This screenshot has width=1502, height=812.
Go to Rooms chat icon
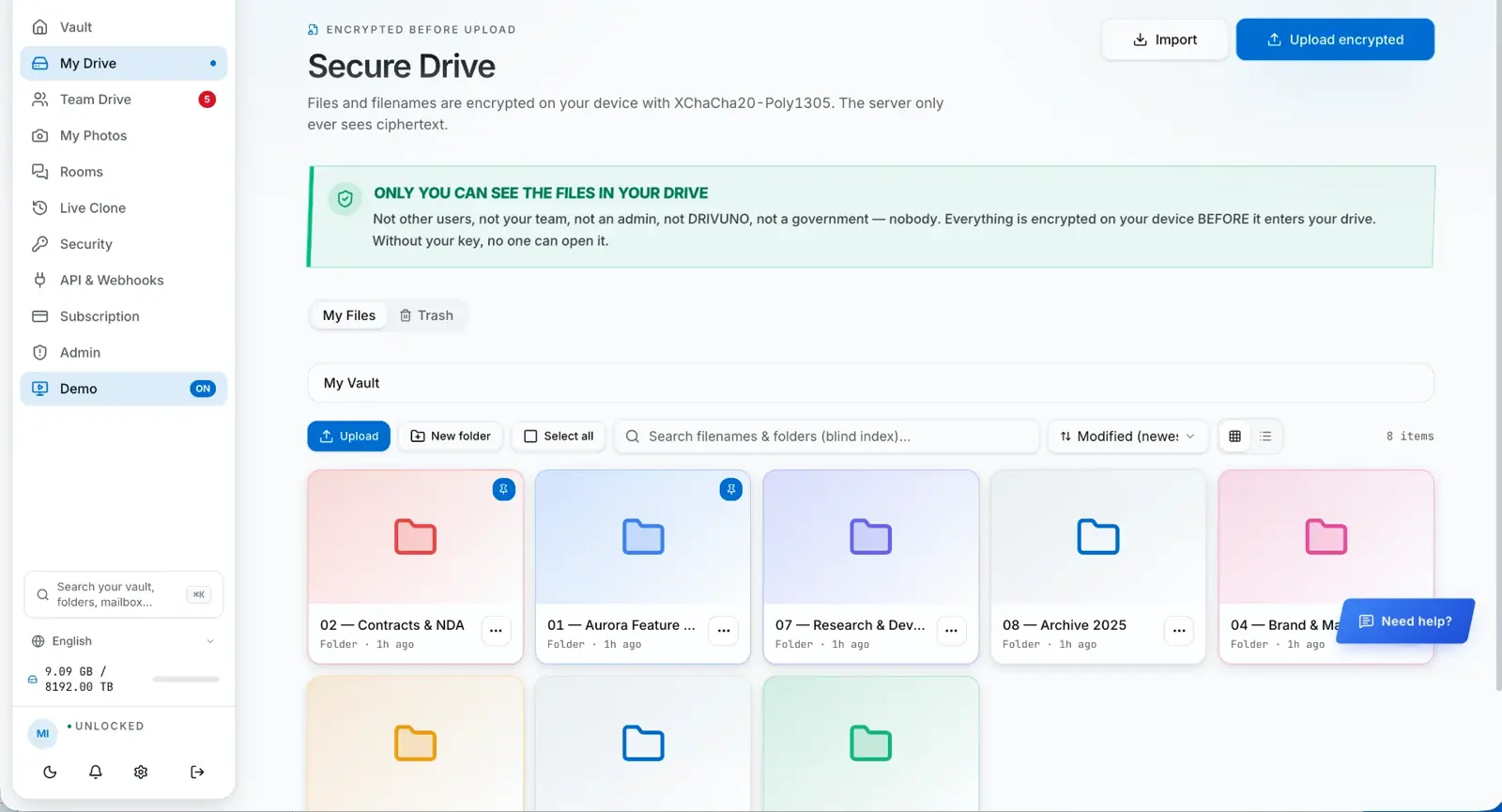[x=39, y=172]
